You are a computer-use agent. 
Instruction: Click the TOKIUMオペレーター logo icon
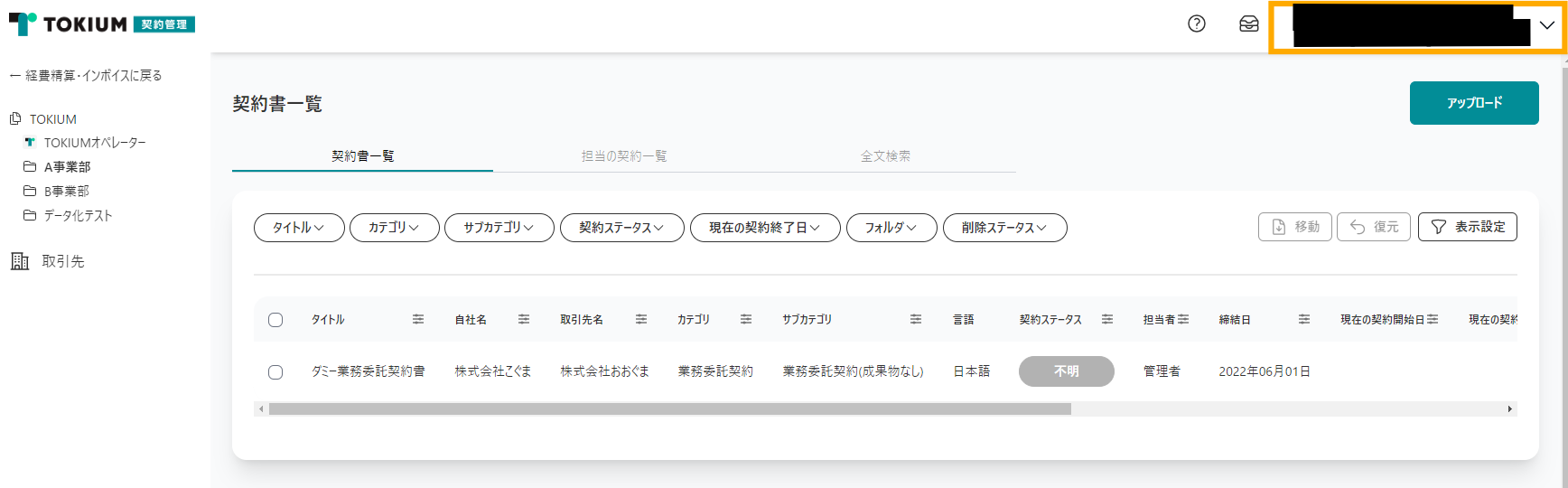click(x=30, y=142)
